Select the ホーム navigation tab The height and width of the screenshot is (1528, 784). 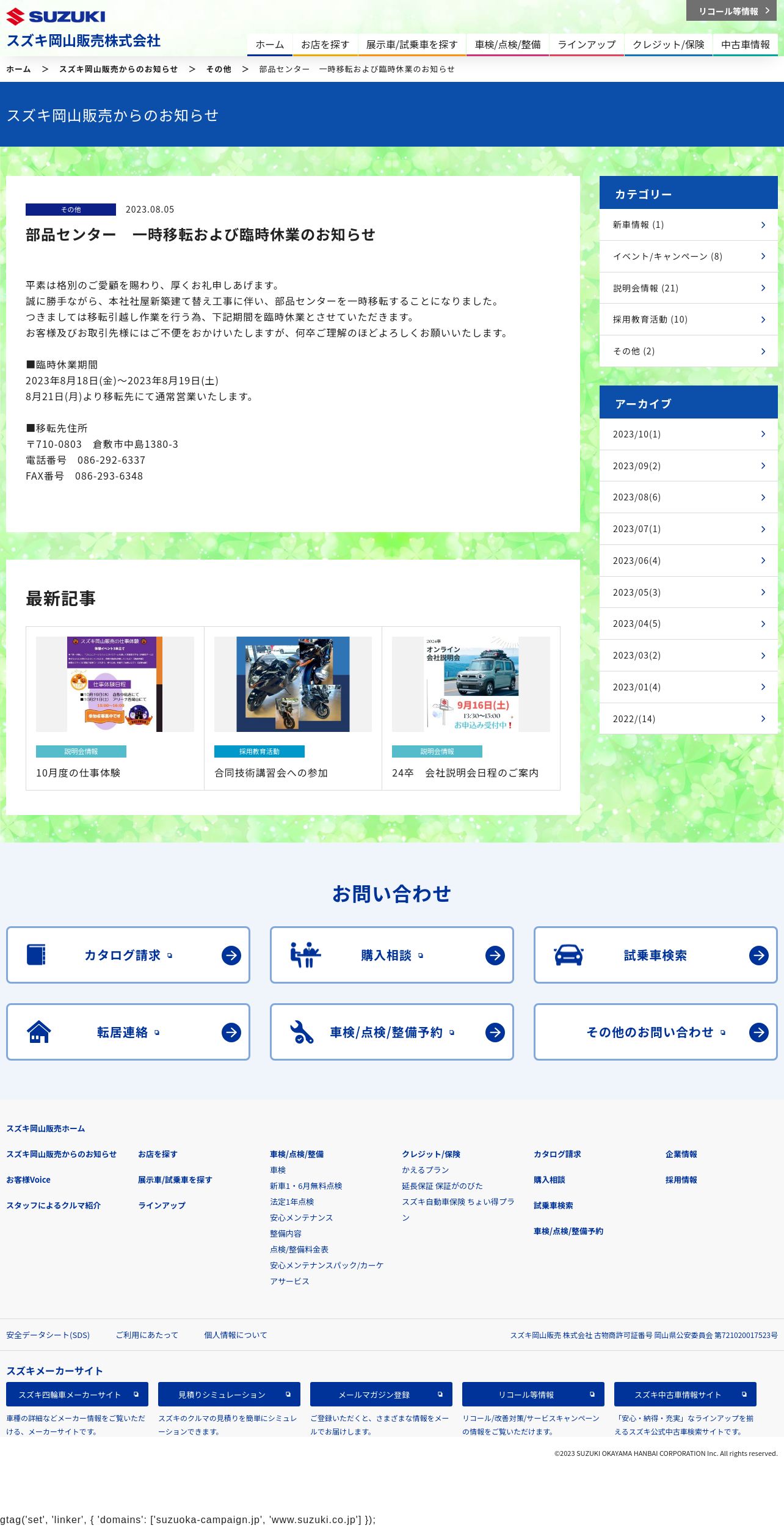(x=270, y=45)
